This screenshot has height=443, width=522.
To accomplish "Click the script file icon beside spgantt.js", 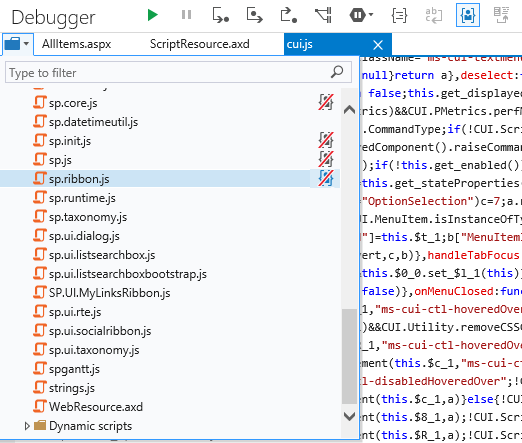I will click(39, 368).
